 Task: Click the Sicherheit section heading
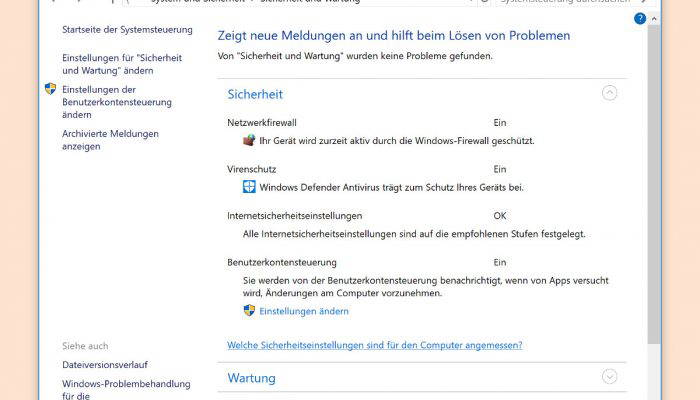coord(255,94)
